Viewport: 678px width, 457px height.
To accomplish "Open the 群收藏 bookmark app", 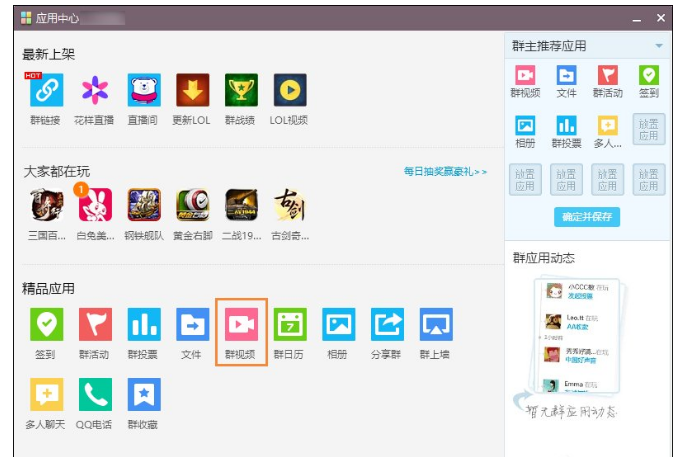I will point(144,394).
